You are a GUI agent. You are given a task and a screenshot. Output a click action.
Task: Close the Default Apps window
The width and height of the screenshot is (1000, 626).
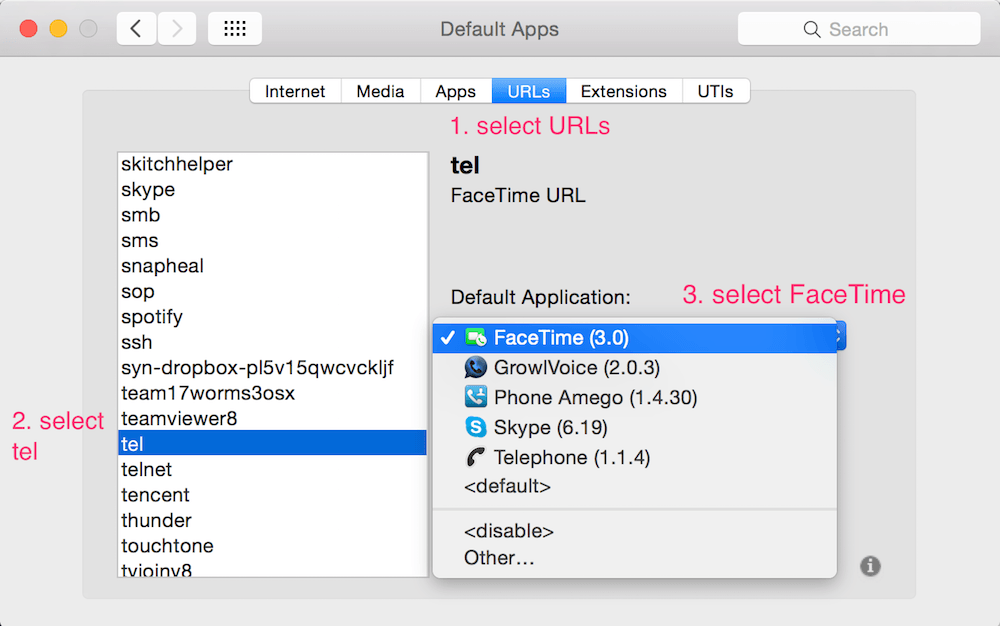(x=28, y=29)
